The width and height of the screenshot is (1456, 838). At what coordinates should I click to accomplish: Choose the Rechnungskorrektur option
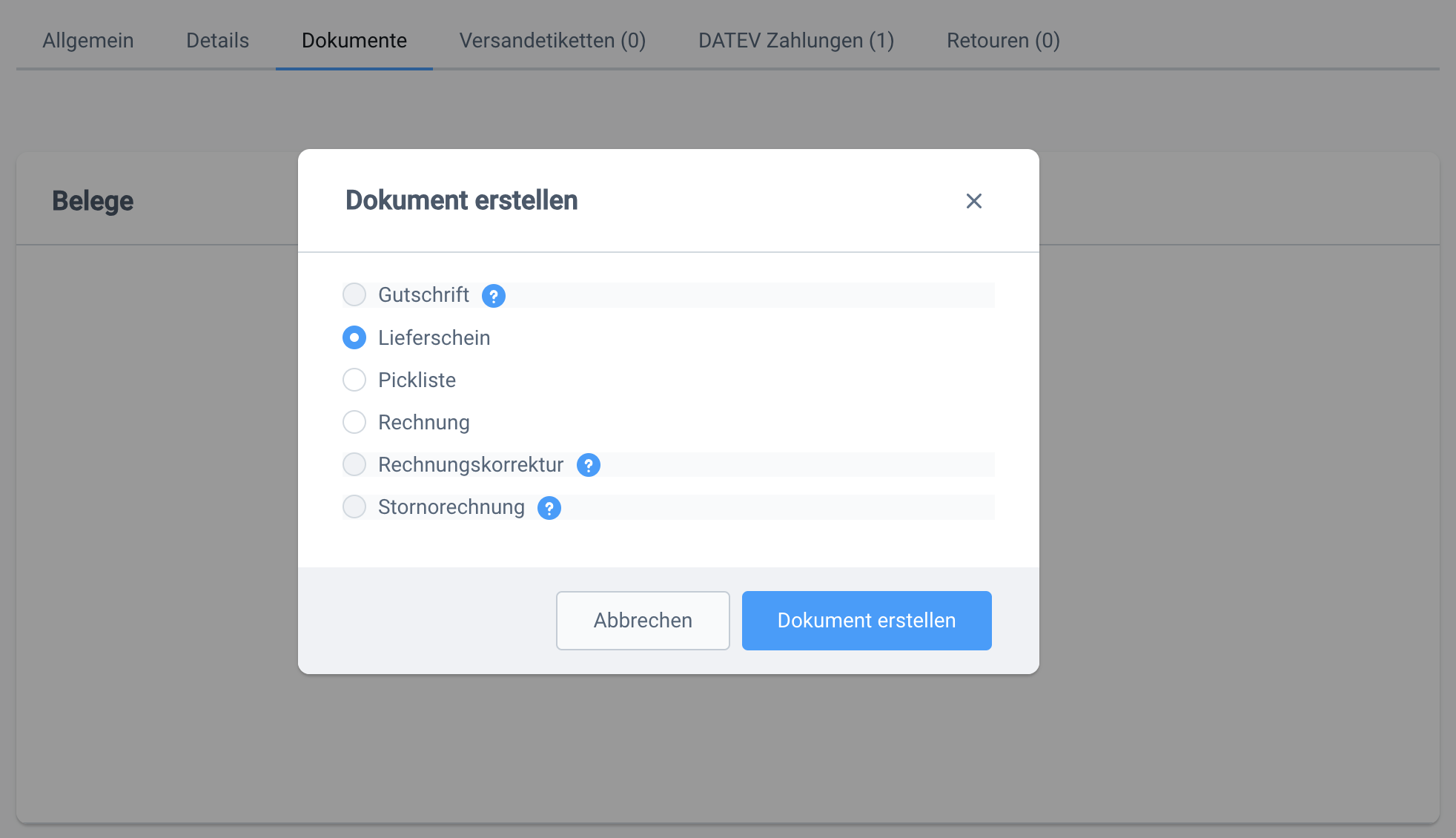[x=354, y=464]
